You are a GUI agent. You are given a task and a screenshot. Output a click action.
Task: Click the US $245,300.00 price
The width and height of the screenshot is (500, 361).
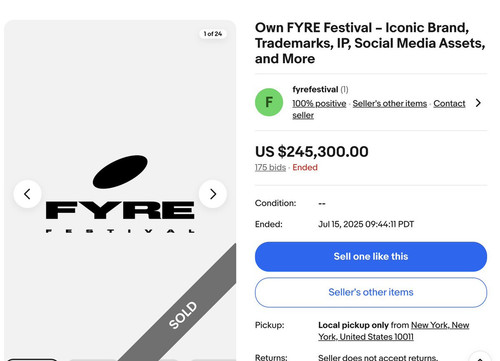point(312,152)
